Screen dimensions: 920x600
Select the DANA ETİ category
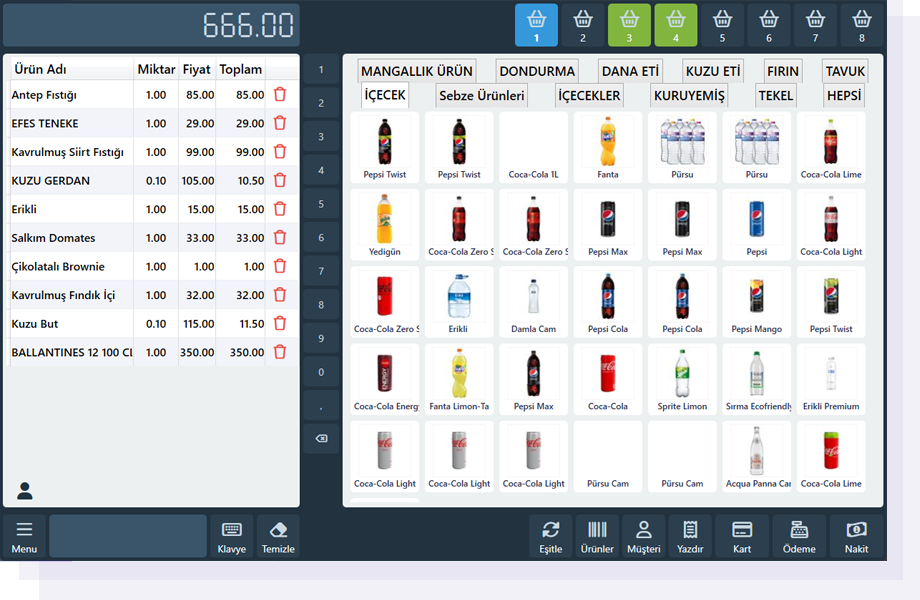pyautogui.click(x=630, y=71)
